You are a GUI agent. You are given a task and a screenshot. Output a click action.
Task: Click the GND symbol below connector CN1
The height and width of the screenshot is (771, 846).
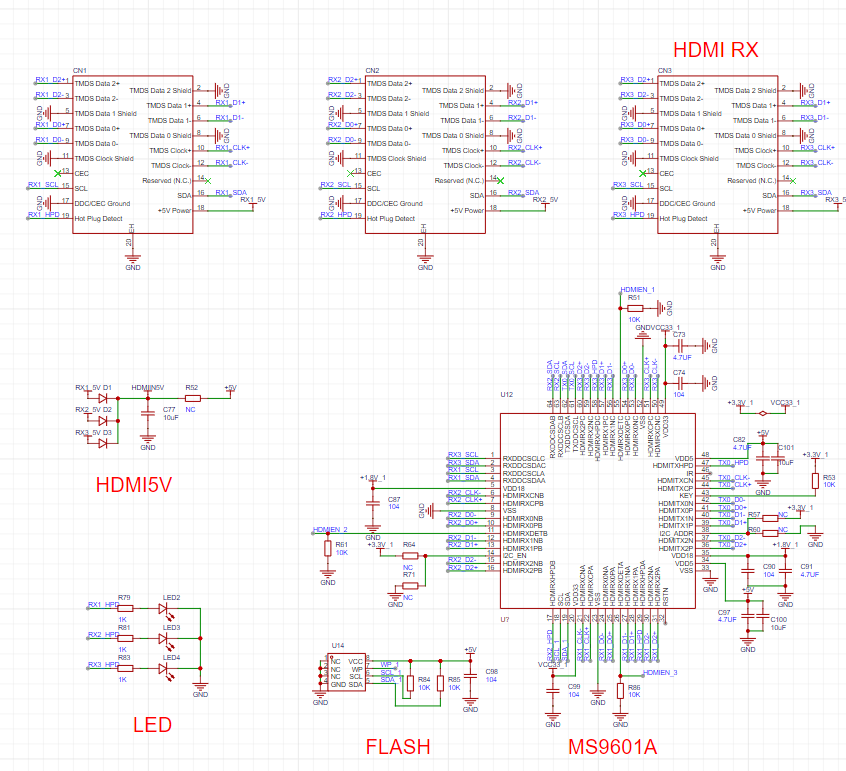[x=133, y=261]
